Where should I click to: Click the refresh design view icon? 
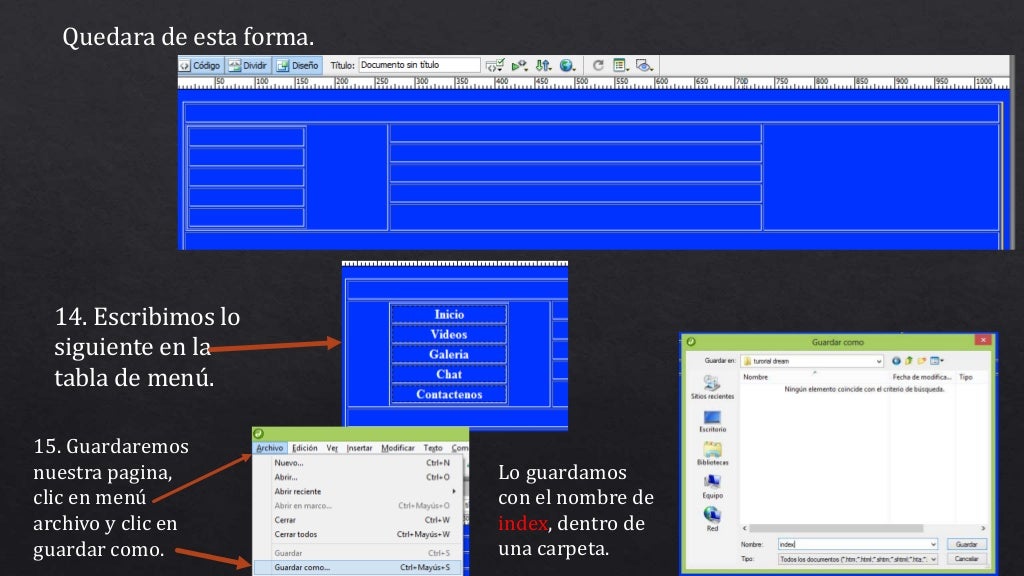tap(598, 65)
